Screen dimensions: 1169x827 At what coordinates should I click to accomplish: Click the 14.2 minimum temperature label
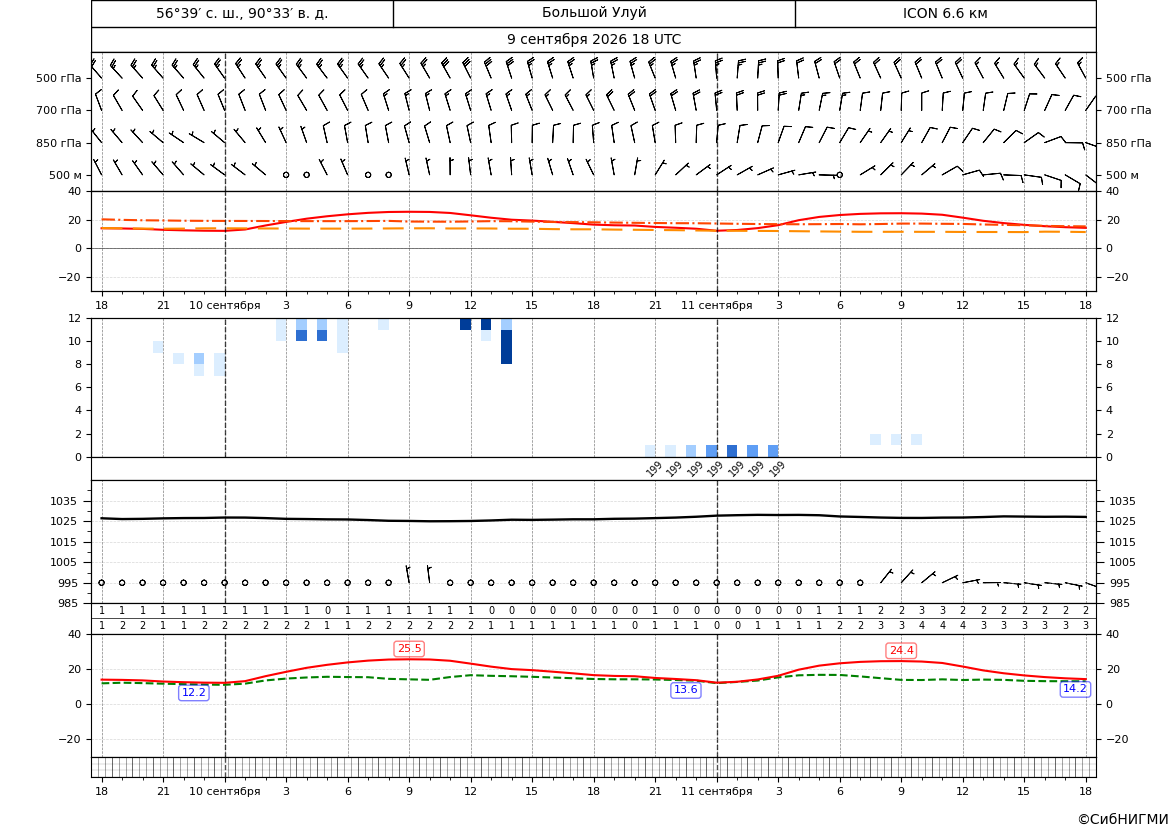(1074, 688)
